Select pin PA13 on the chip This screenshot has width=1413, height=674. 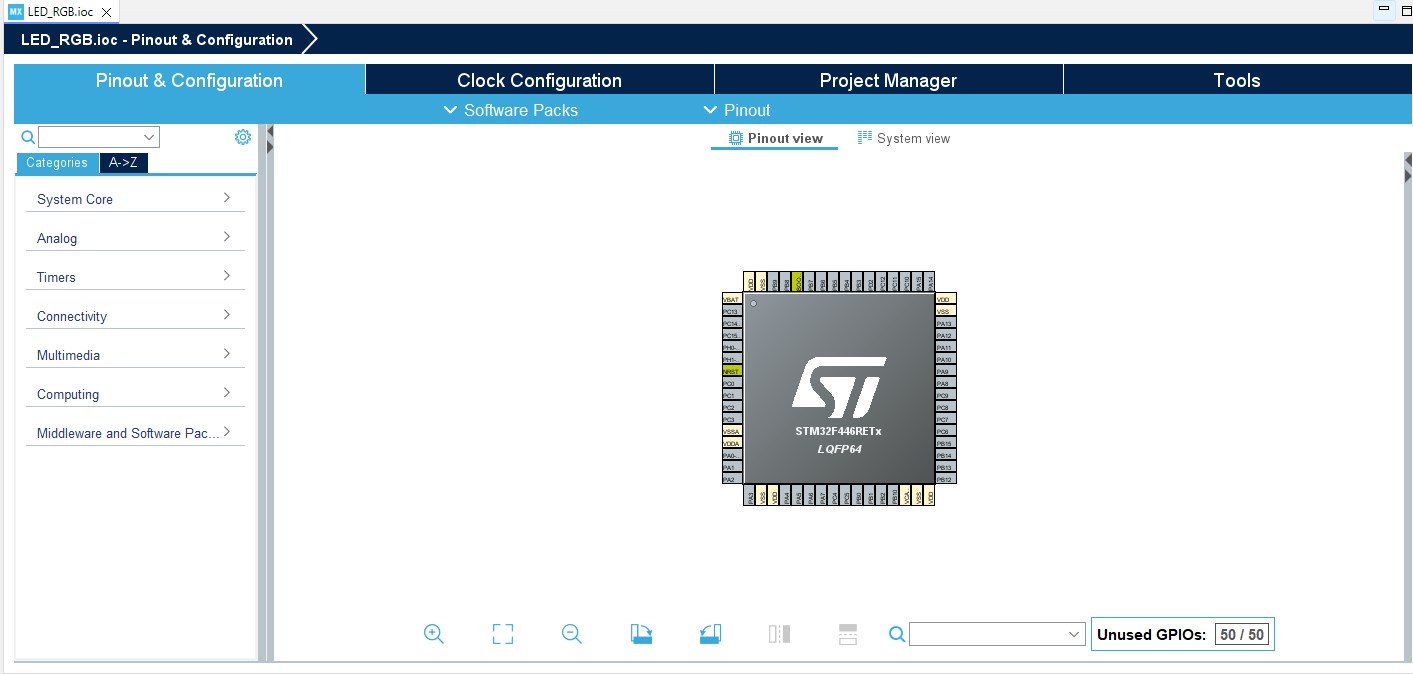pyautogui.click(x=946, y=323)
